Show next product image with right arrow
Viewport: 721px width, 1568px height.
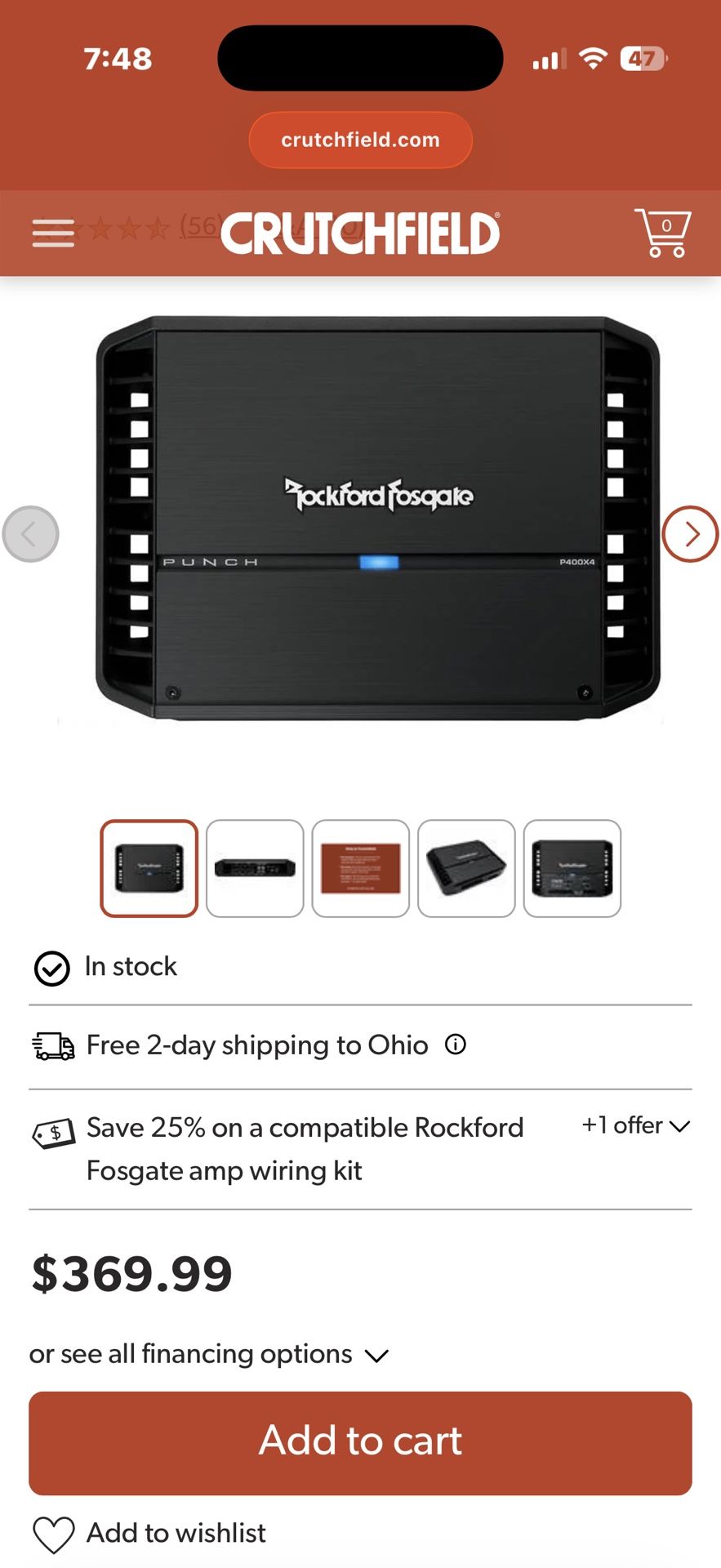(690, 534)
